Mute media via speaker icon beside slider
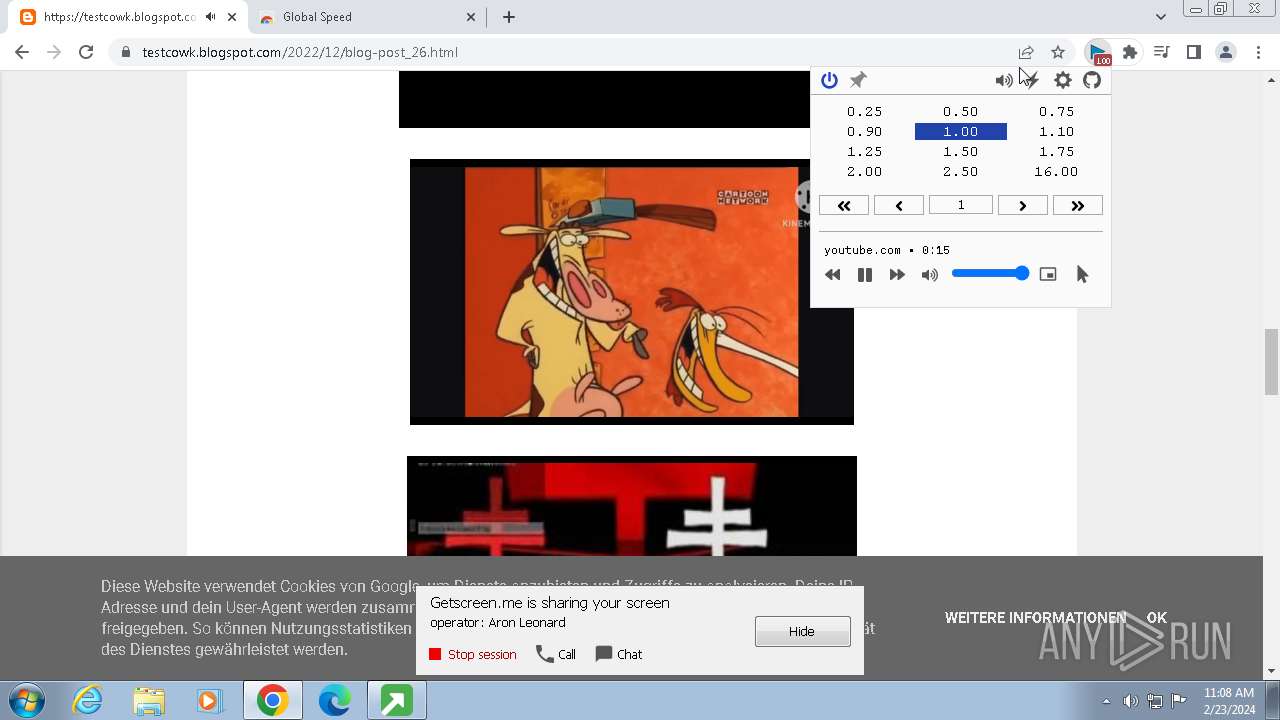 pyautogui.click(x=930, y=274)
